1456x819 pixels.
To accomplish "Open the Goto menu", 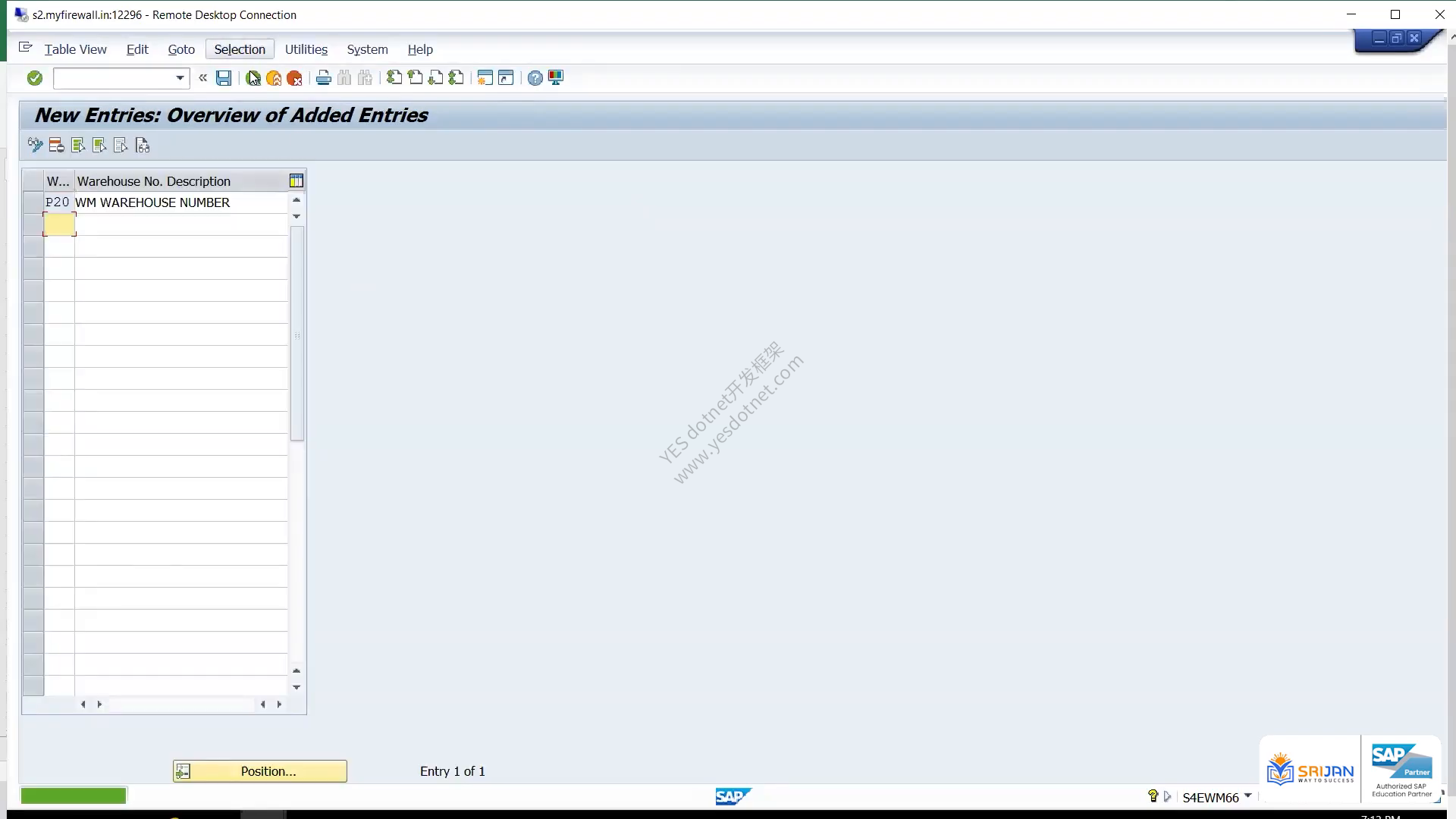I will click(181, 49).
